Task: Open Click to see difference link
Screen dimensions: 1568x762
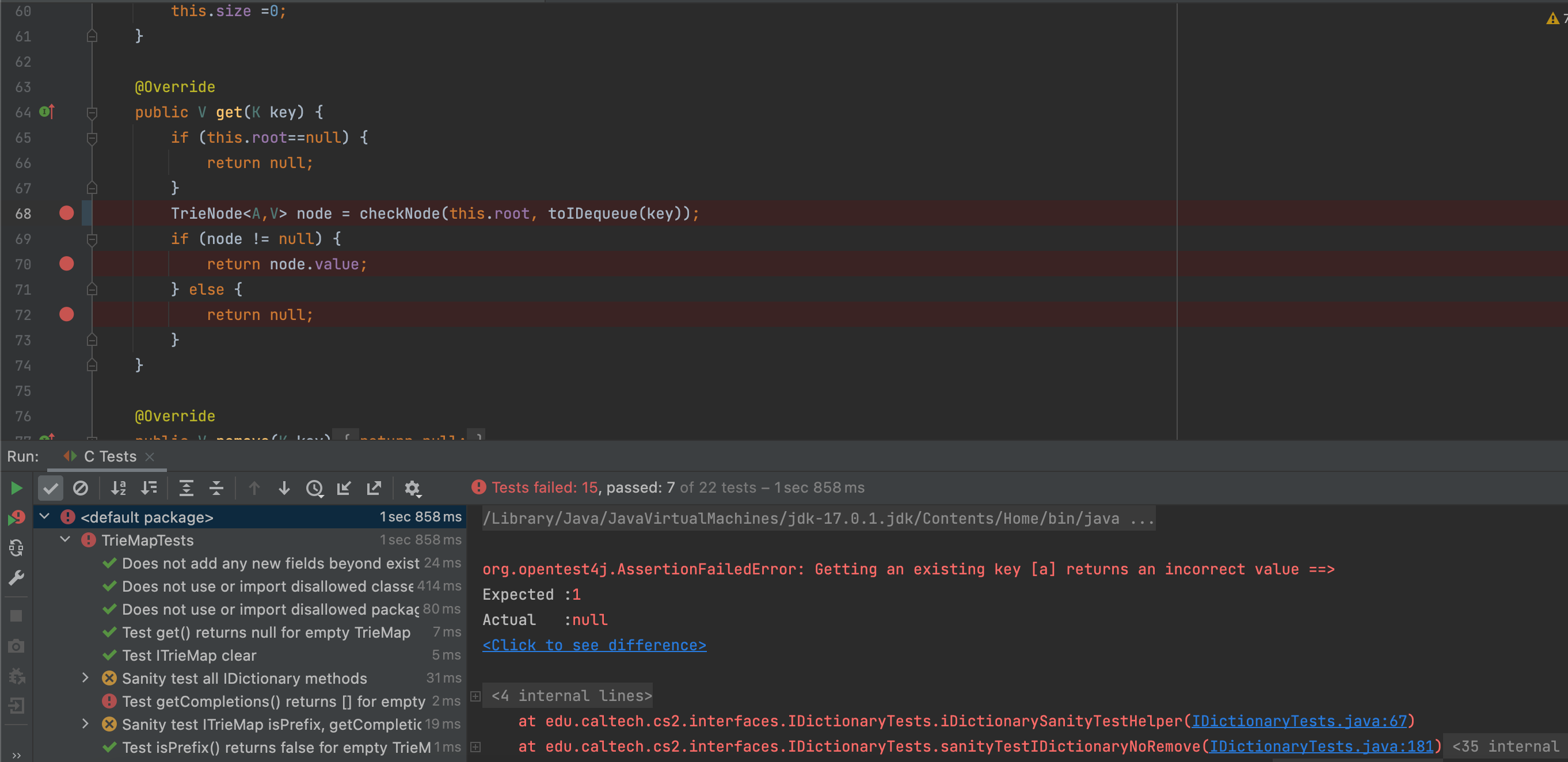Action: click(593, 645)
